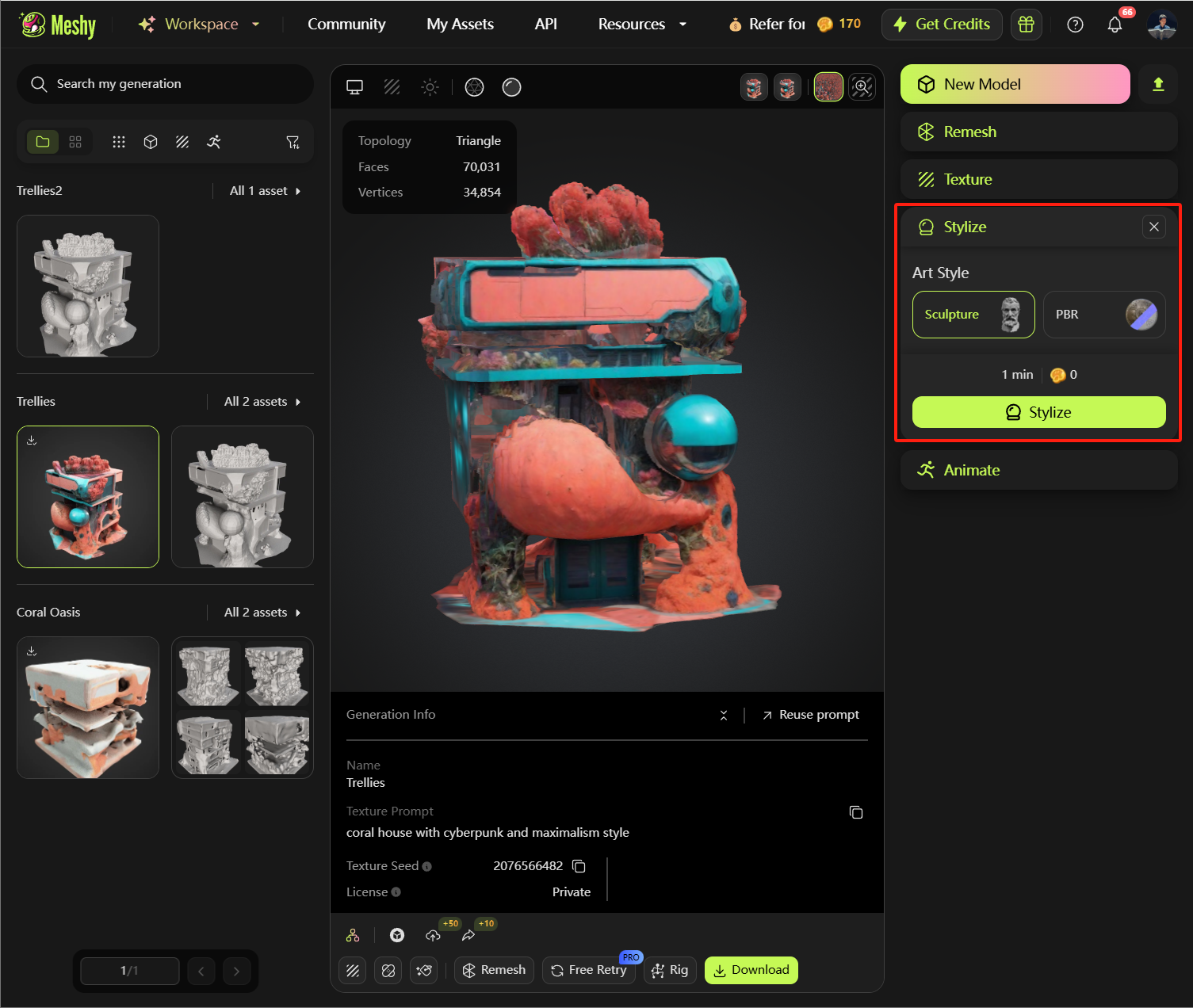This screenshot has height=1008, width=1193.
Task: Select the PBR art style
Action: pyautogui.click(x=1103, y=315)
